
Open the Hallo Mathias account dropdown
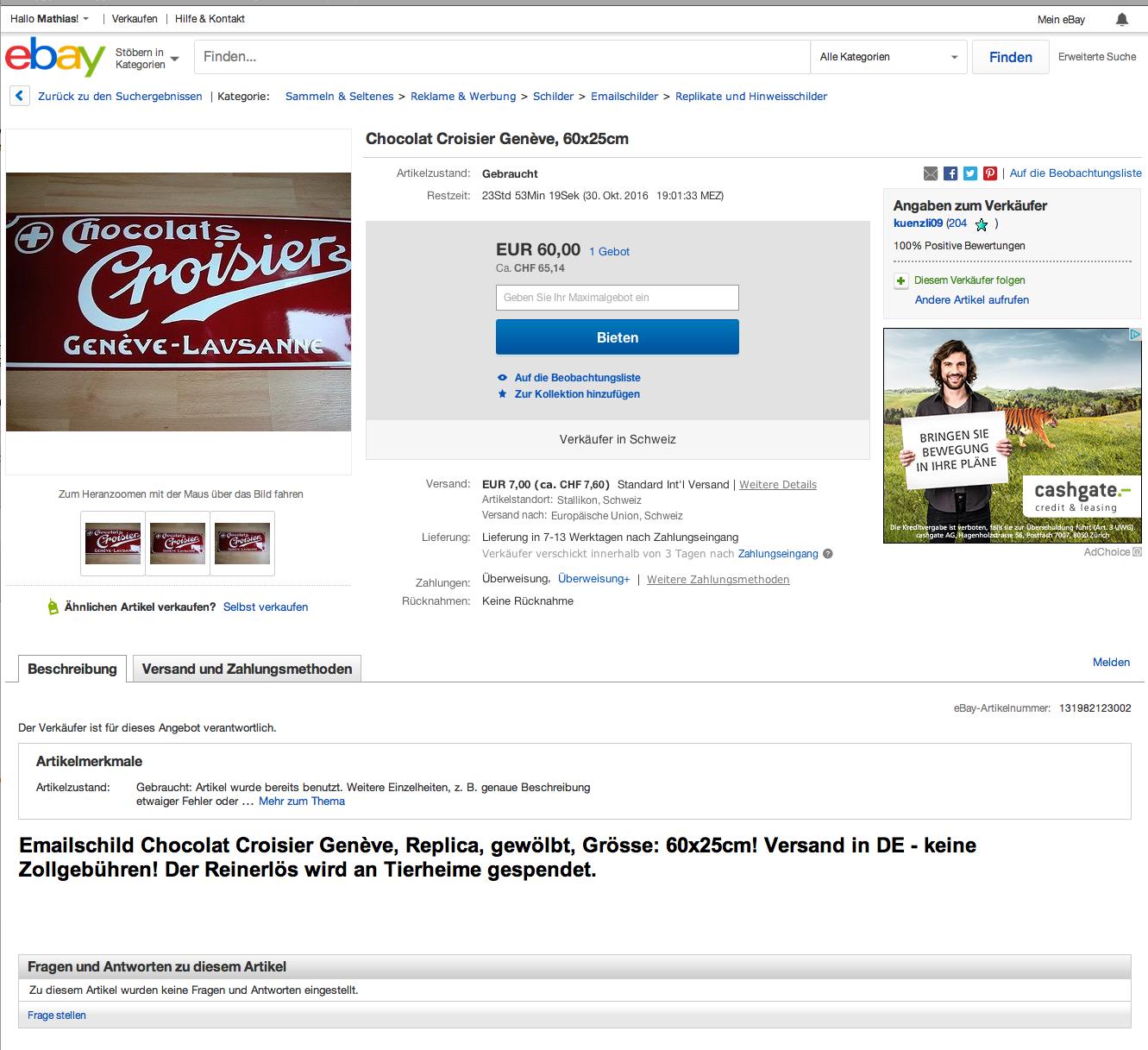(49, 19)
